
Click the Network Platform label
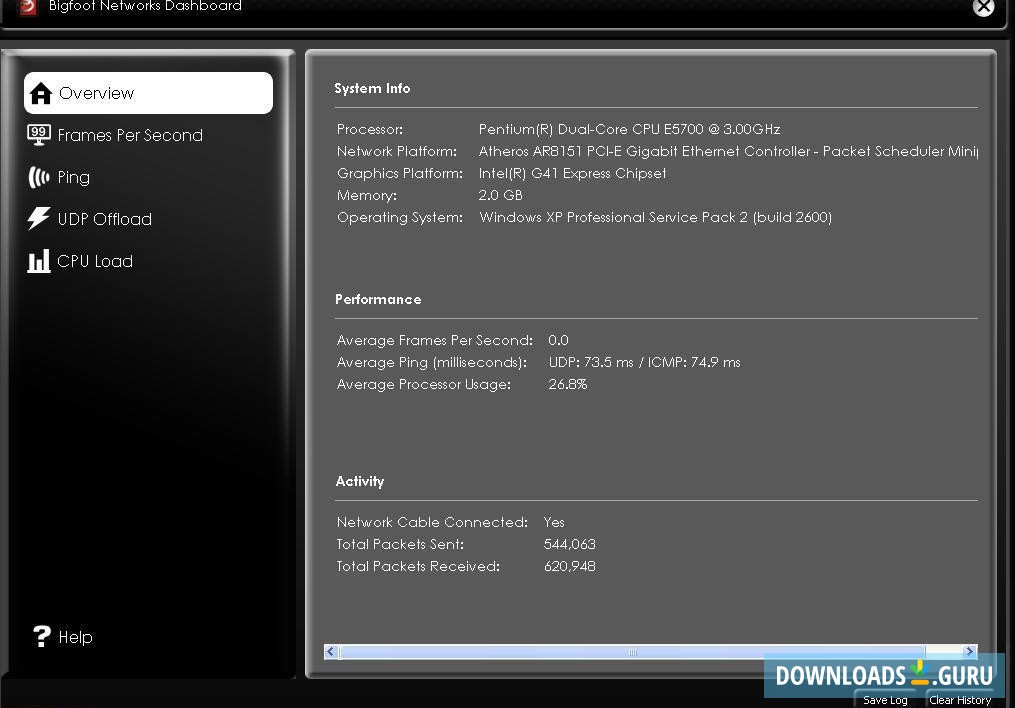point(397,151)
